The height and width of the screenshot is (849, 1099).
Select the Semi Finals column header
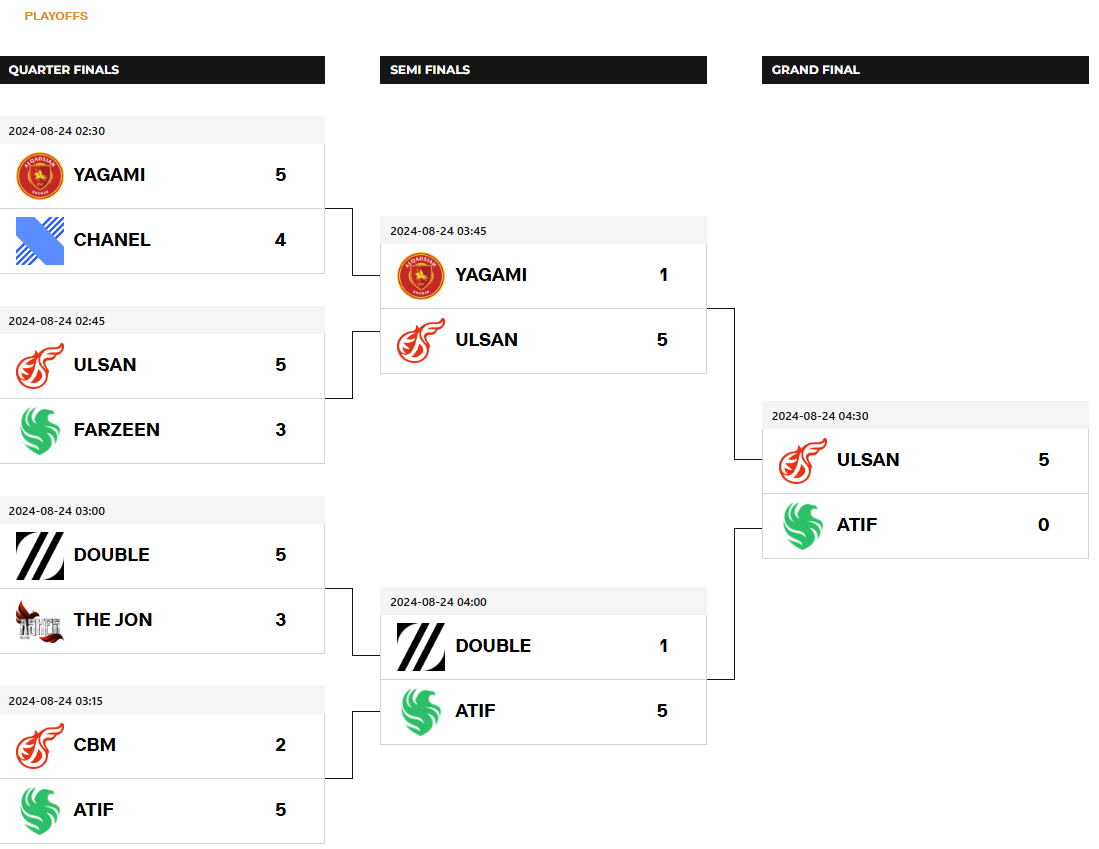430,70
